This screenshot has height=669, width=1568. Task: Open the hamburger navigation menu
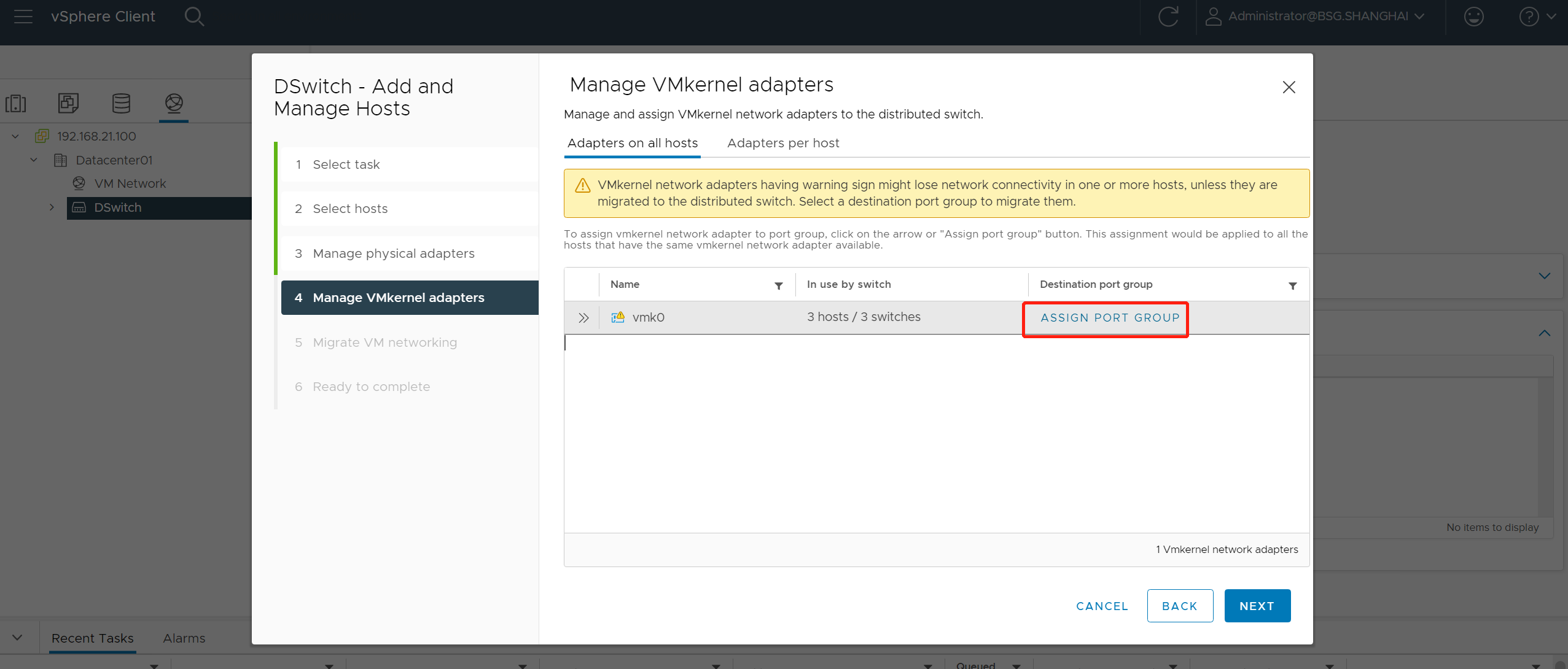[x=23, y=17]
